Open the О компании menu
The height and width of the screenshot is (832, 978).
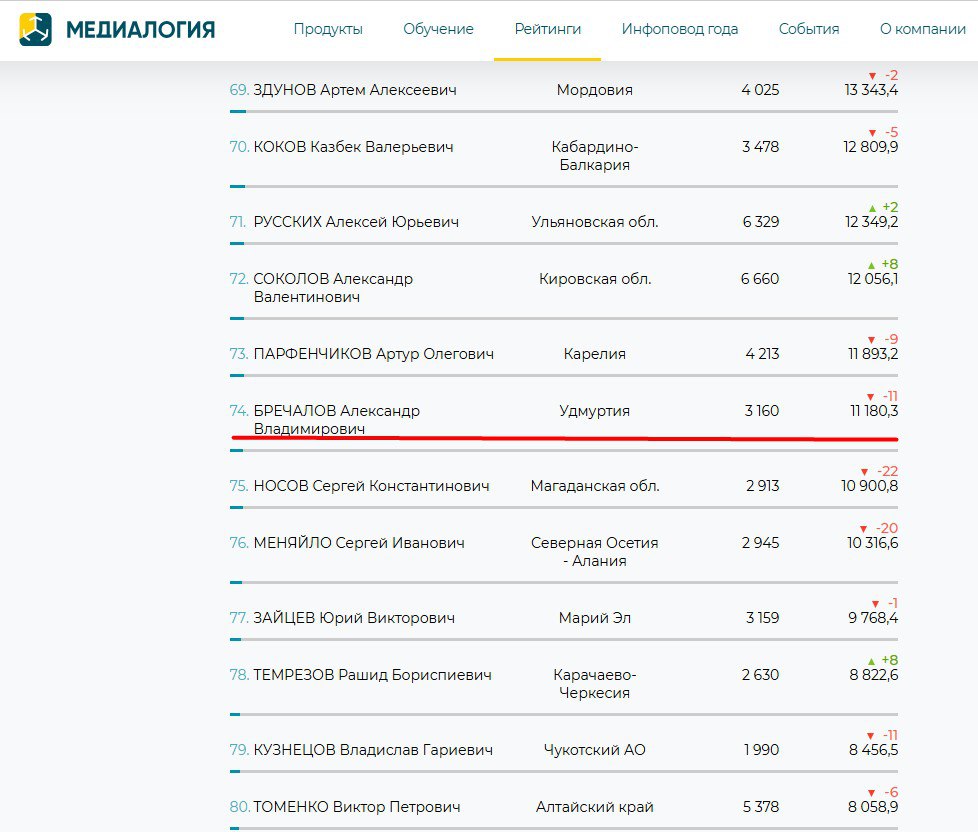pyautogui.click(x=922, y=29)
